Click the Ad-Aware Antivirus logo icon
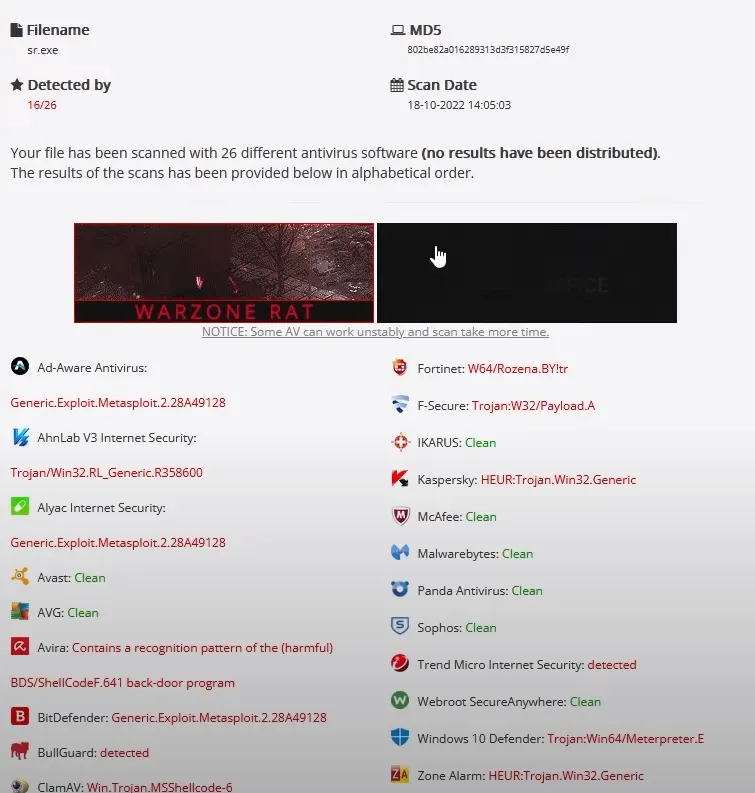 [20, 366]
